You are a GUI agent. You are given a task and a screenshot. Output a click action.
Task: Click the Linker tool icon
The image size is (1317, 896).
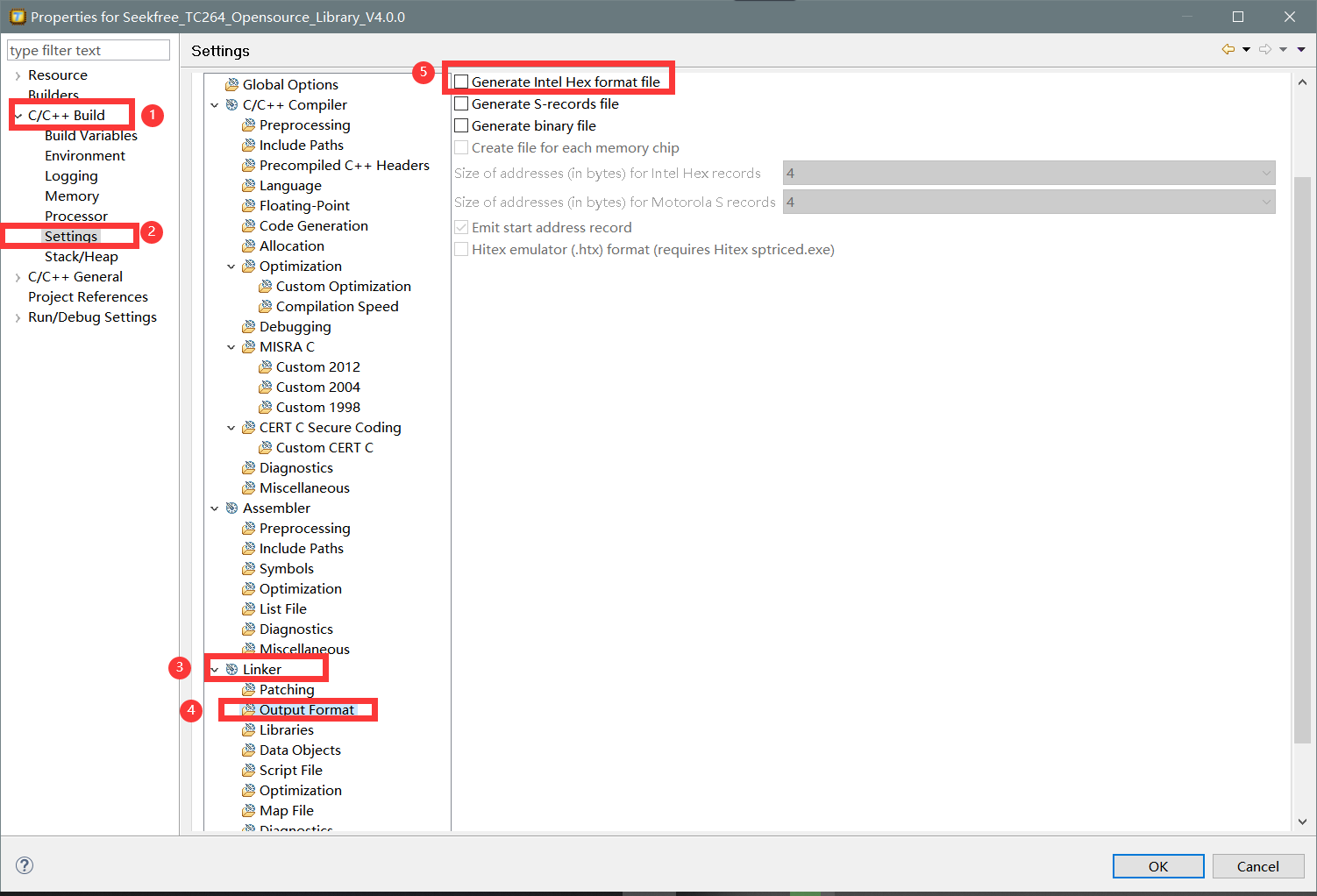tap(231, 670)
